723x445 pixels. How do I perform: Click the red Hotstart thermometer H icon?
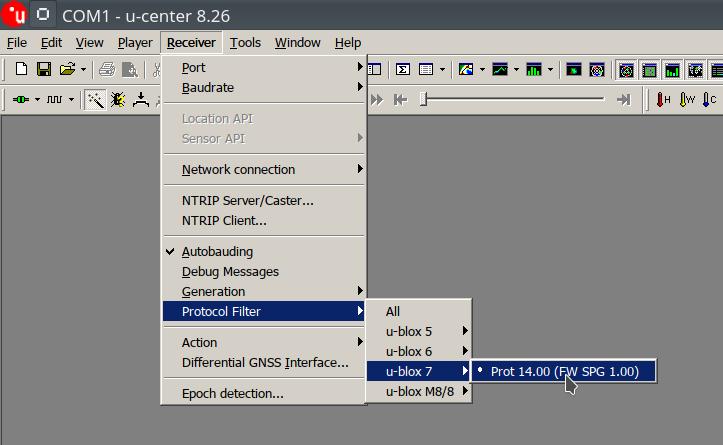pos(663,100)
